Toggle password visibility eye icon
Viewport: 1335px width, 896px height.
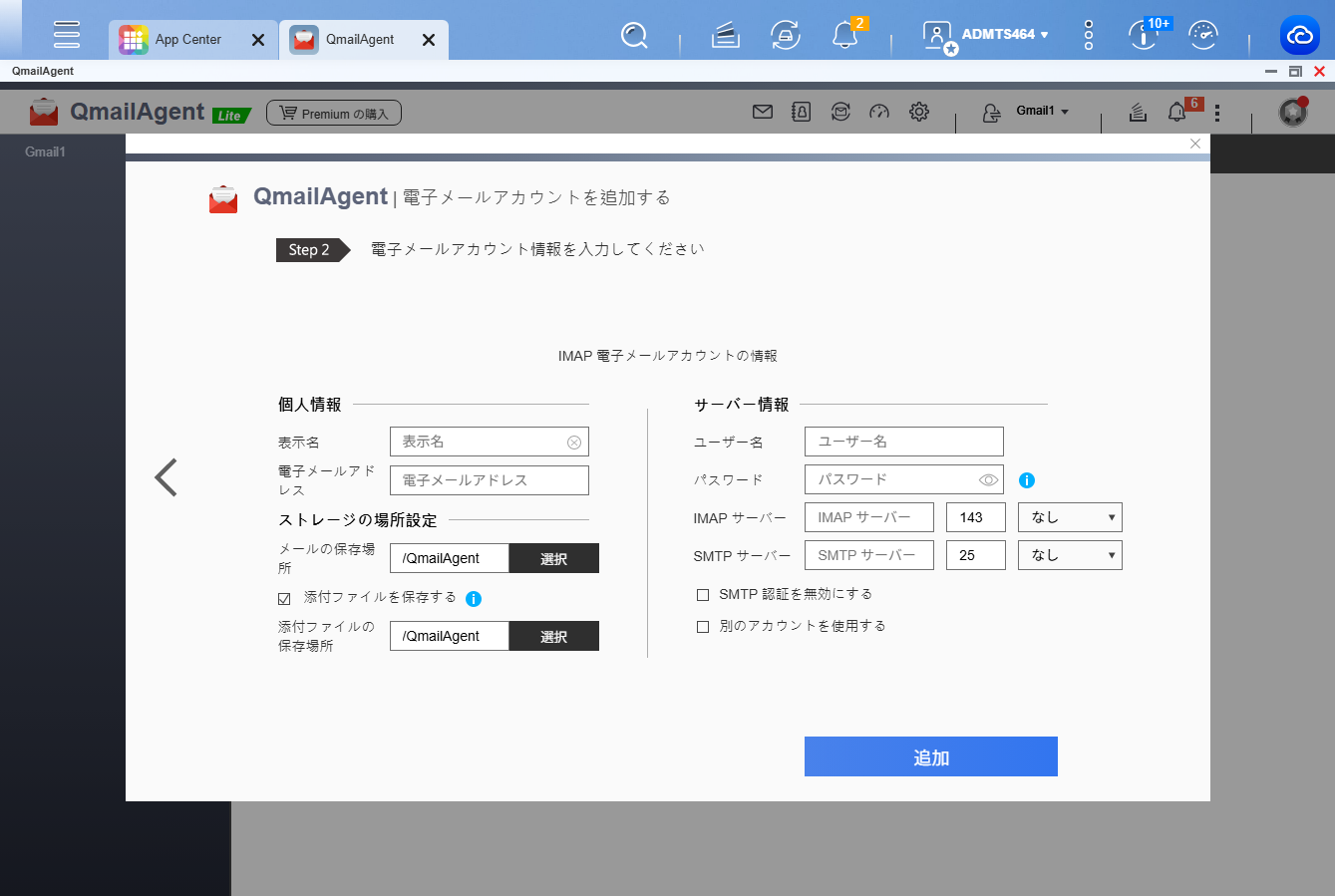988,480
